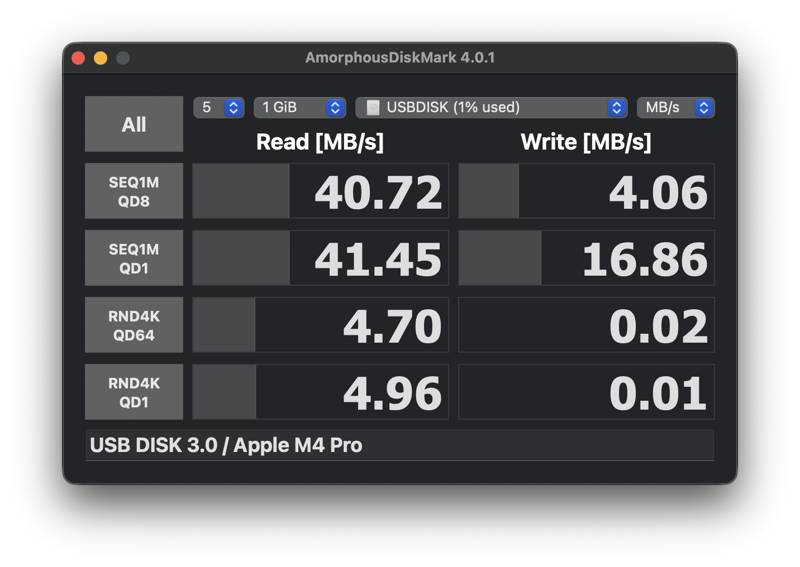Click the 4.06 SEQ1M QD8 write result

[586, 191]
